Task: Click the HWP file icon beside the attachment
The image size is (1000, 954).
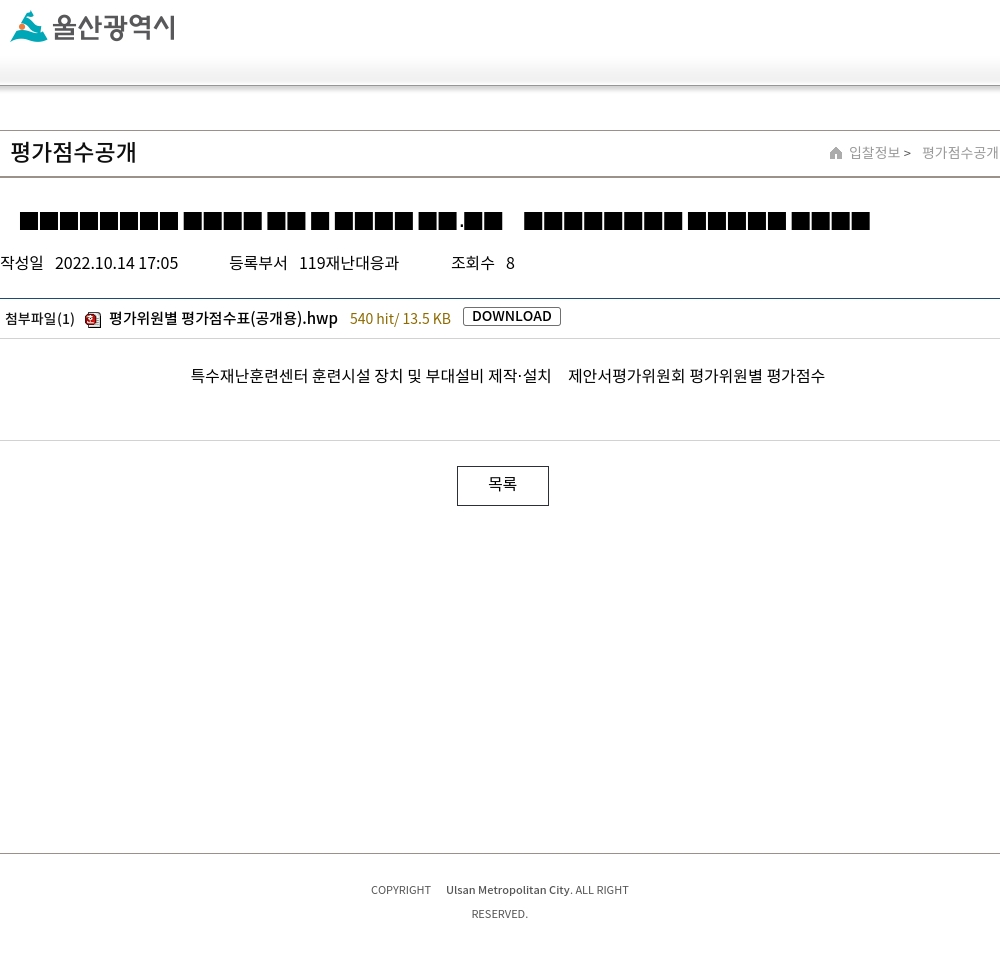Action: [93, 319]
